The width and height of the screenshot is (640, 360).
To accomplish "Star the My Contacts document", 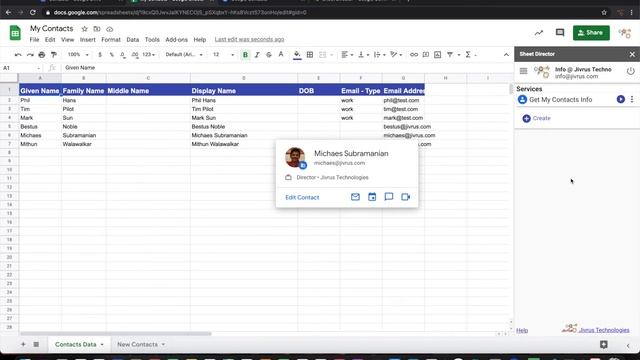I will 84,29.
